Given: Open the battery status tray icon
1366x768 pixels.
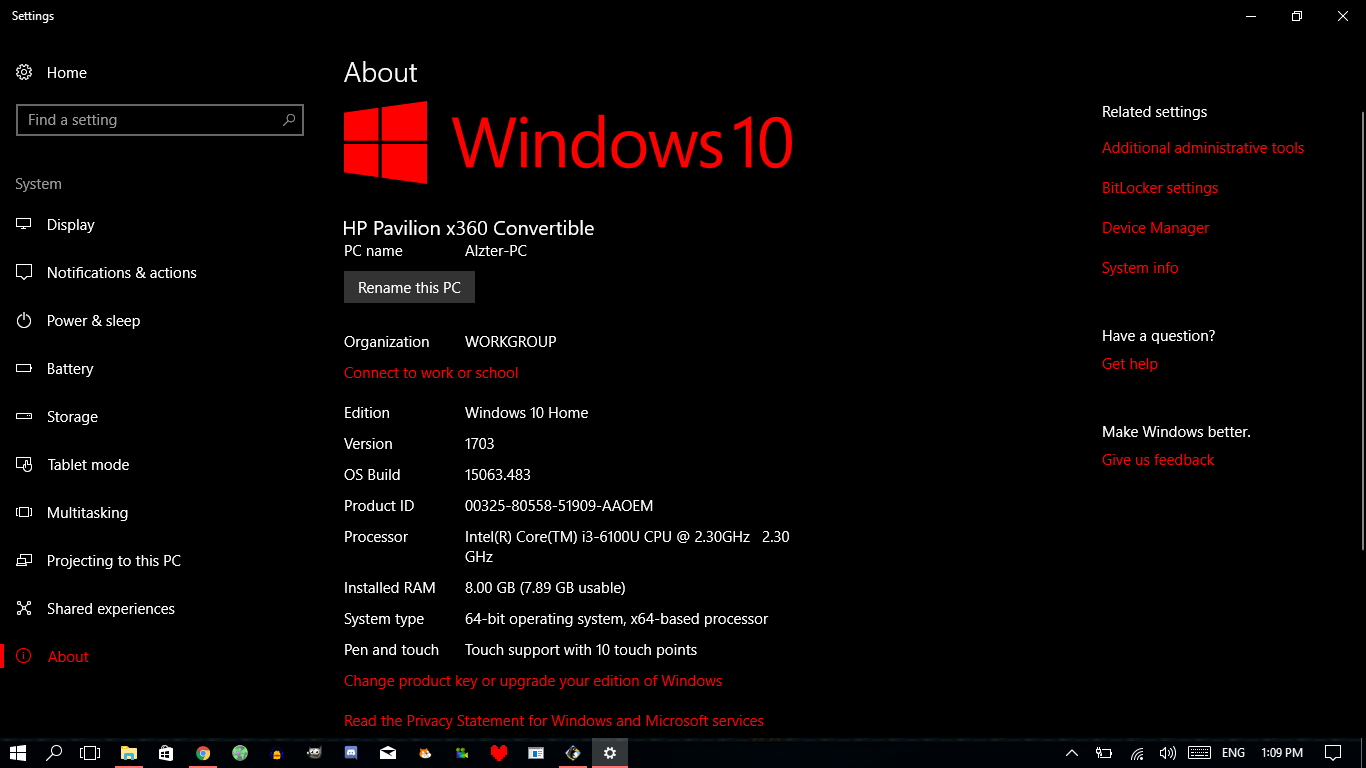Looking at the screenshot, I should pos(1104,753).
